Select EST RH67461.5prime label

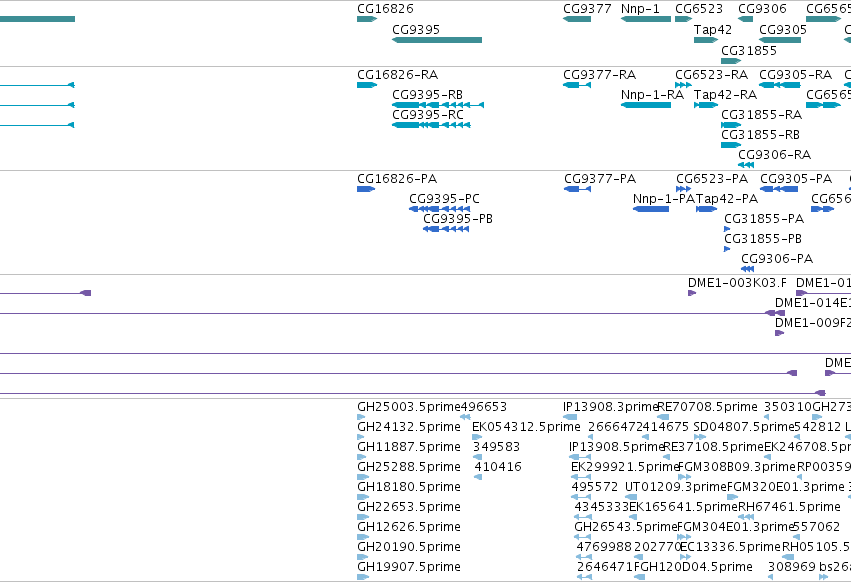pyautogui.click(x=789, y=507)
